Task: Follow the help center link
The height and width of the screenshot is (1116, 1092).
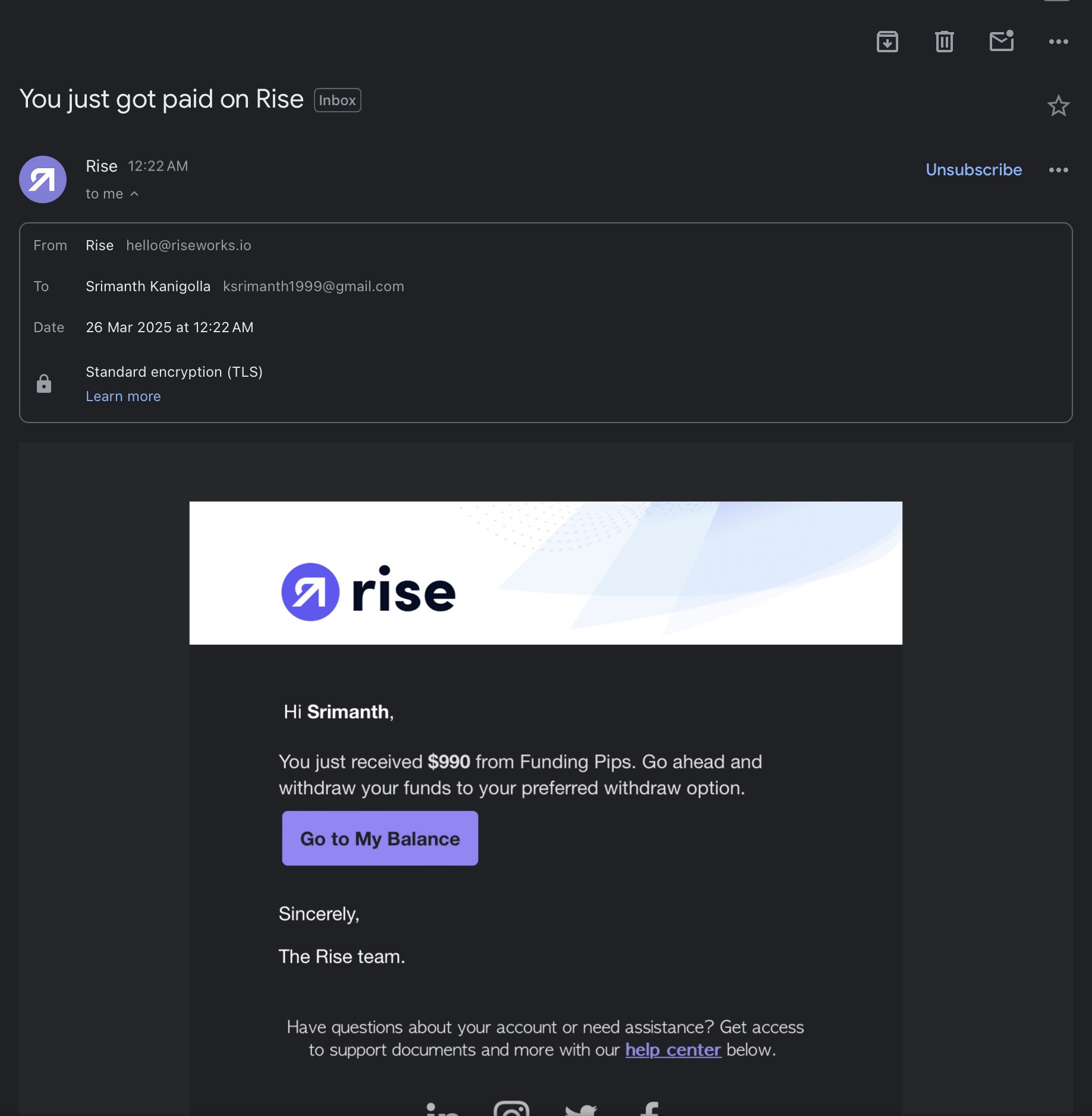Action: tap(673, 1050)
